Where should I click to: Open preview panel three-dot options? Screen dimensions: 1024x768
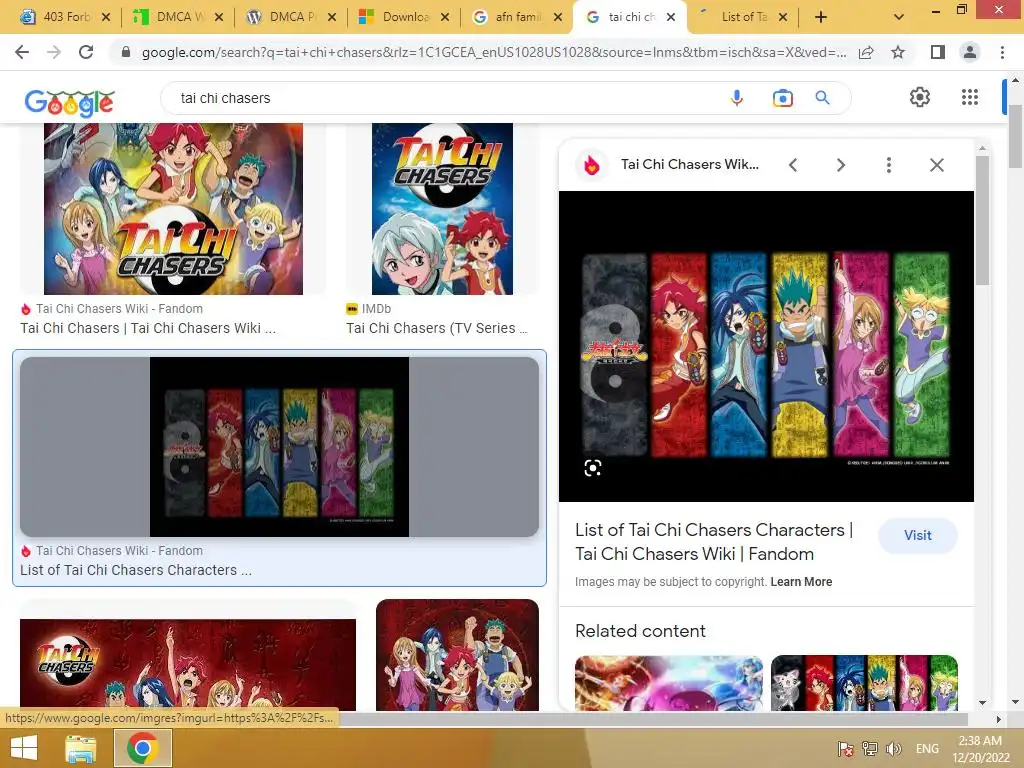[x=888, y=165]
